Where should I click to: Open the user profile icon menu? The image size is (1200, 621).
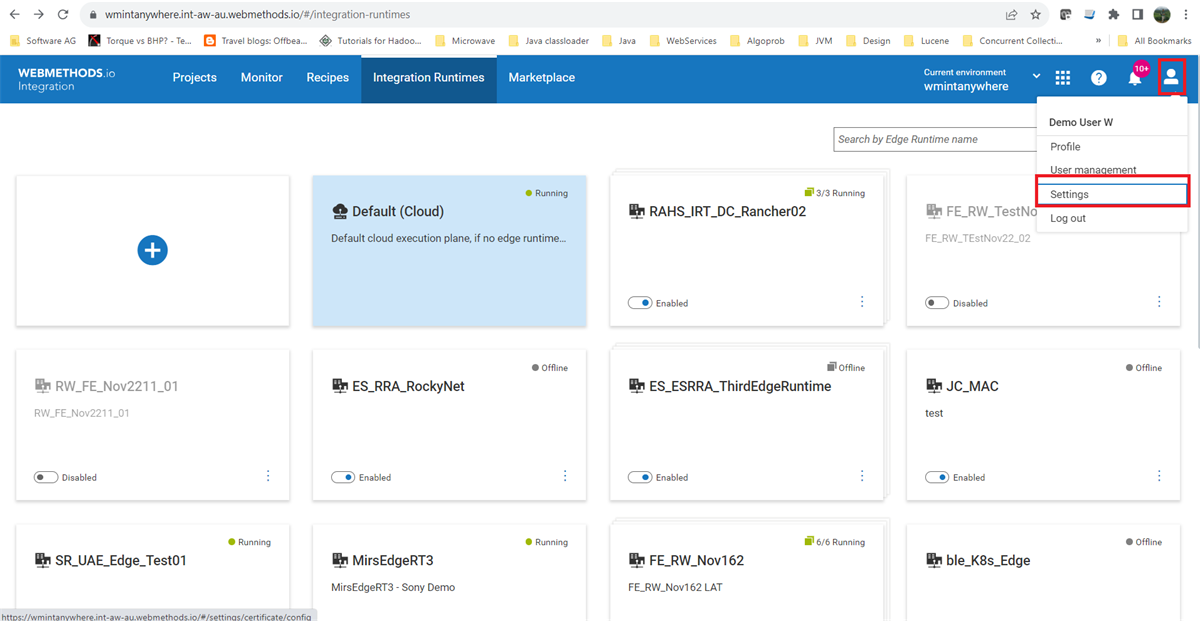coord(1171,78)
